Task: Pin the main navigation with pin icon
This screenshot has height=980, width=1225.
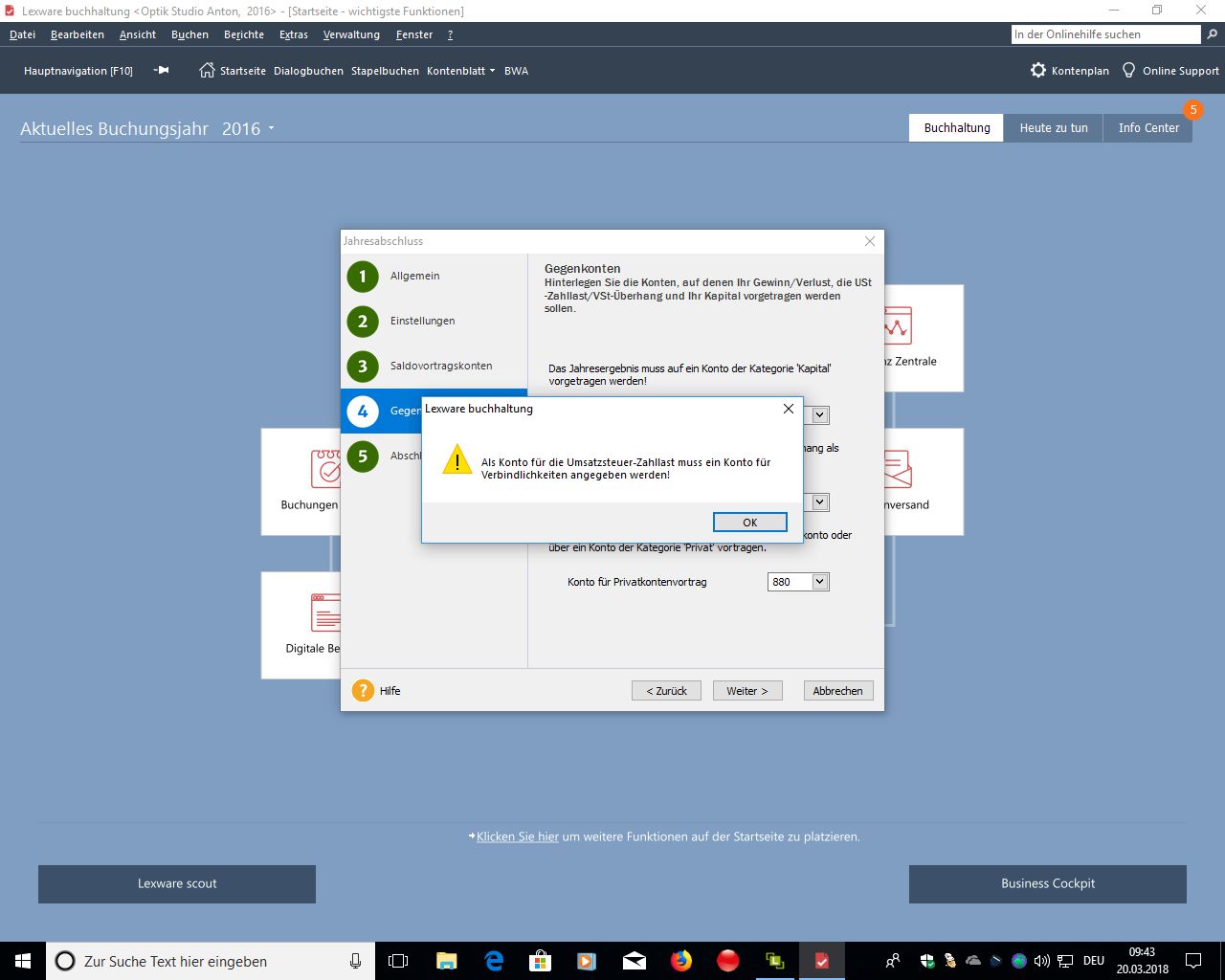Action: (162, 70)
